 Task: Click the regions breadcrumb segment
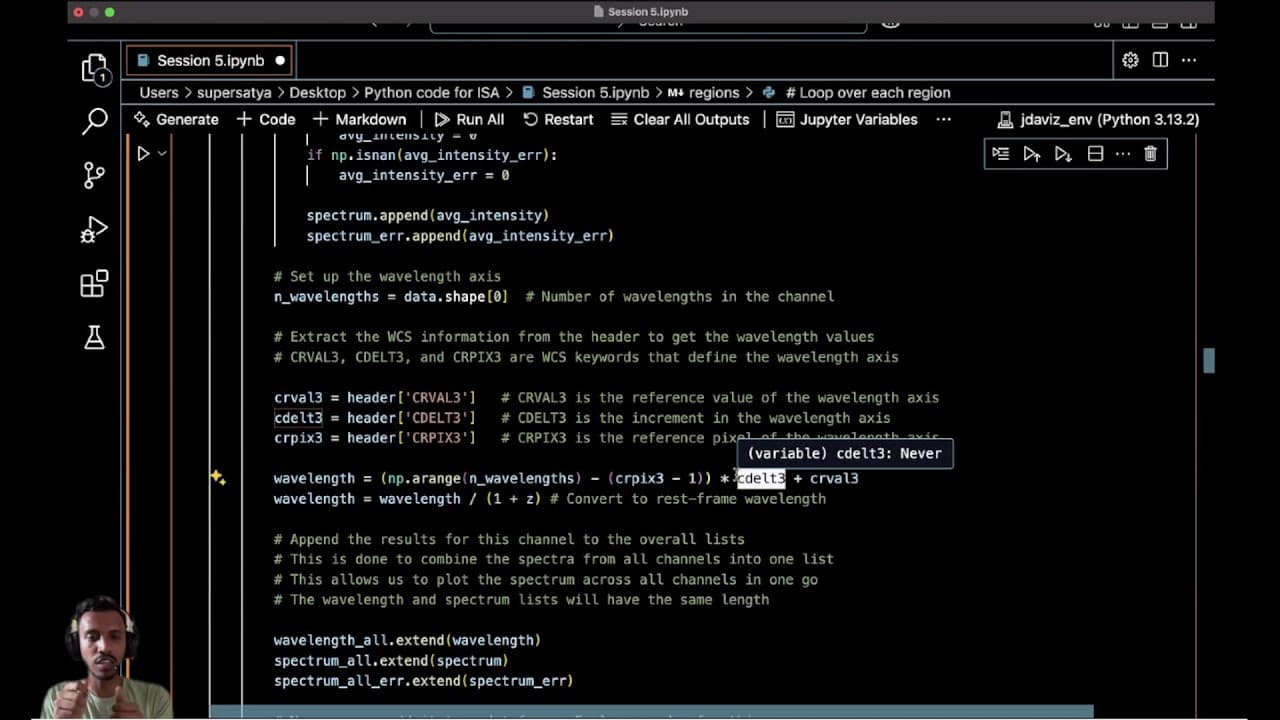tap(703, 92)
